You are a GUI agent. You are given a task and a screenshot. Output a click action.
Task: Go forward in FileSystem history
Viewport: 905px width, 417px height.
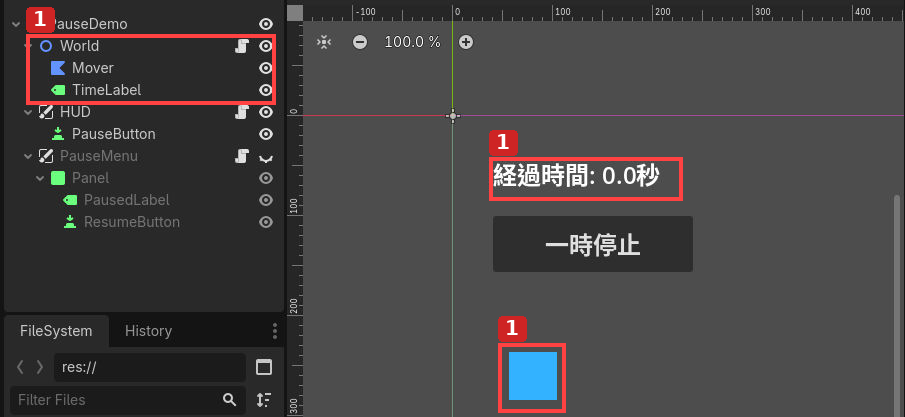click(x=40, y=367)
